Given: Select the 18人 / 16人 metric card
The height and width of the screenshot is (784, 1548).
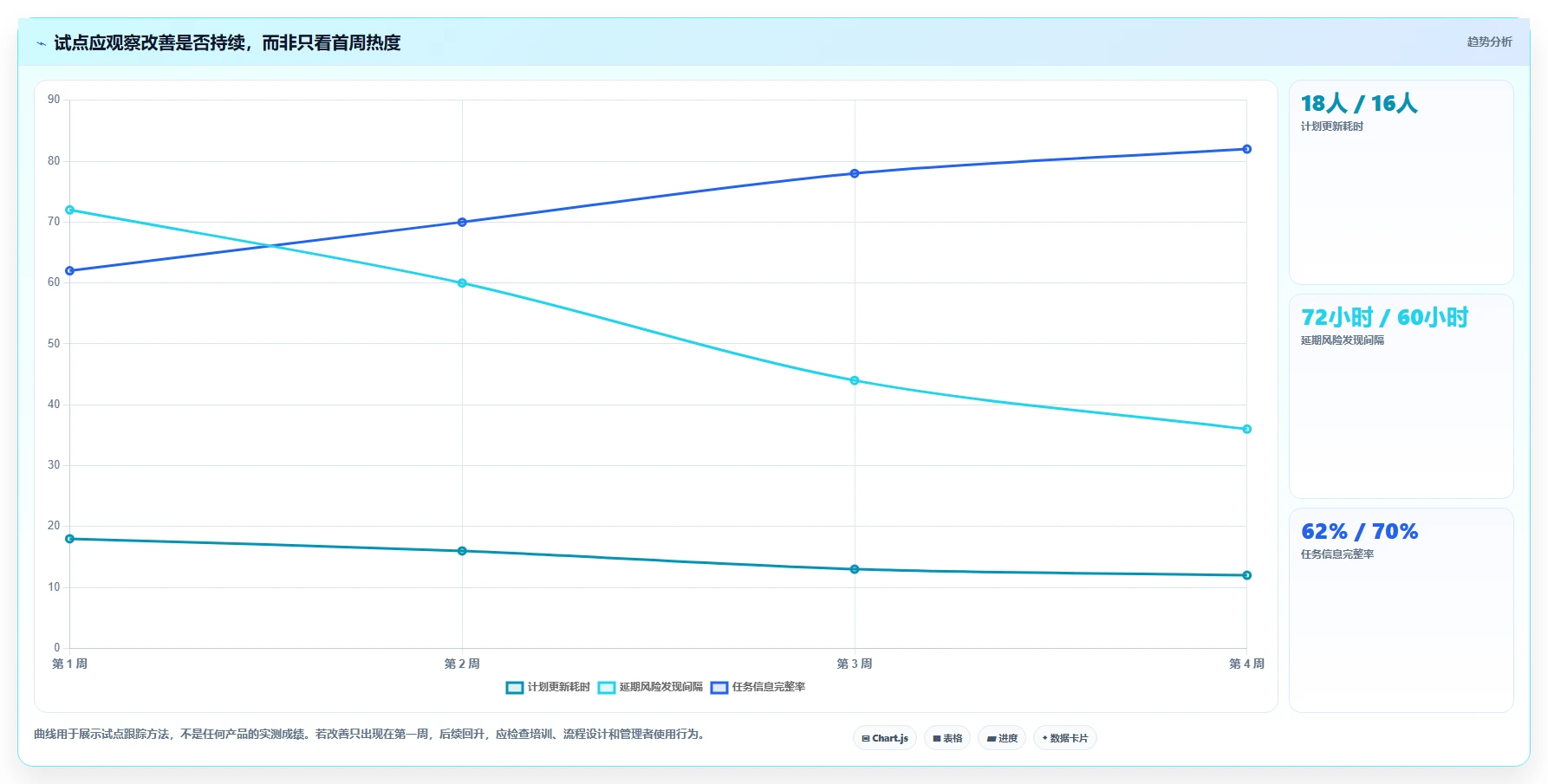Looking at the screenshot, I should coord(1402,183).
